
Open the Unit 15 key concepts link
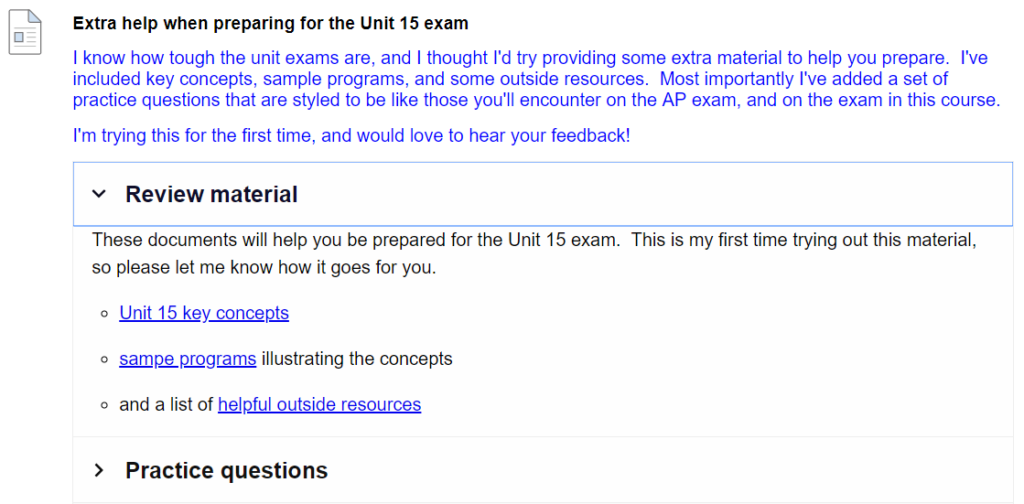(x=204, y=313)
